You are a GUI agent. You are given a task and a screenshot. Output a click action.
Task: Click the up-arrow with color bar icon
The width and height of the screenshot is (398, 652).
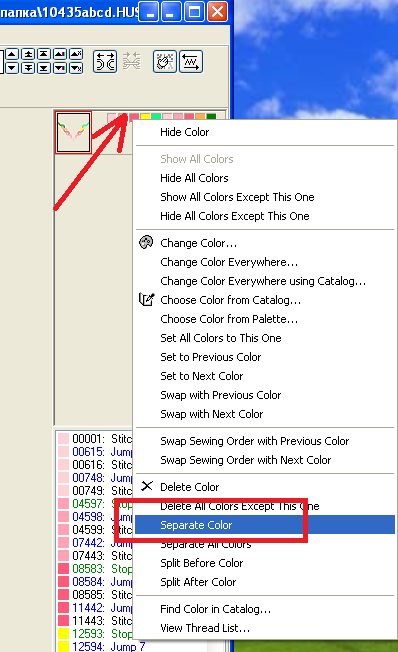tap(60, 54)
